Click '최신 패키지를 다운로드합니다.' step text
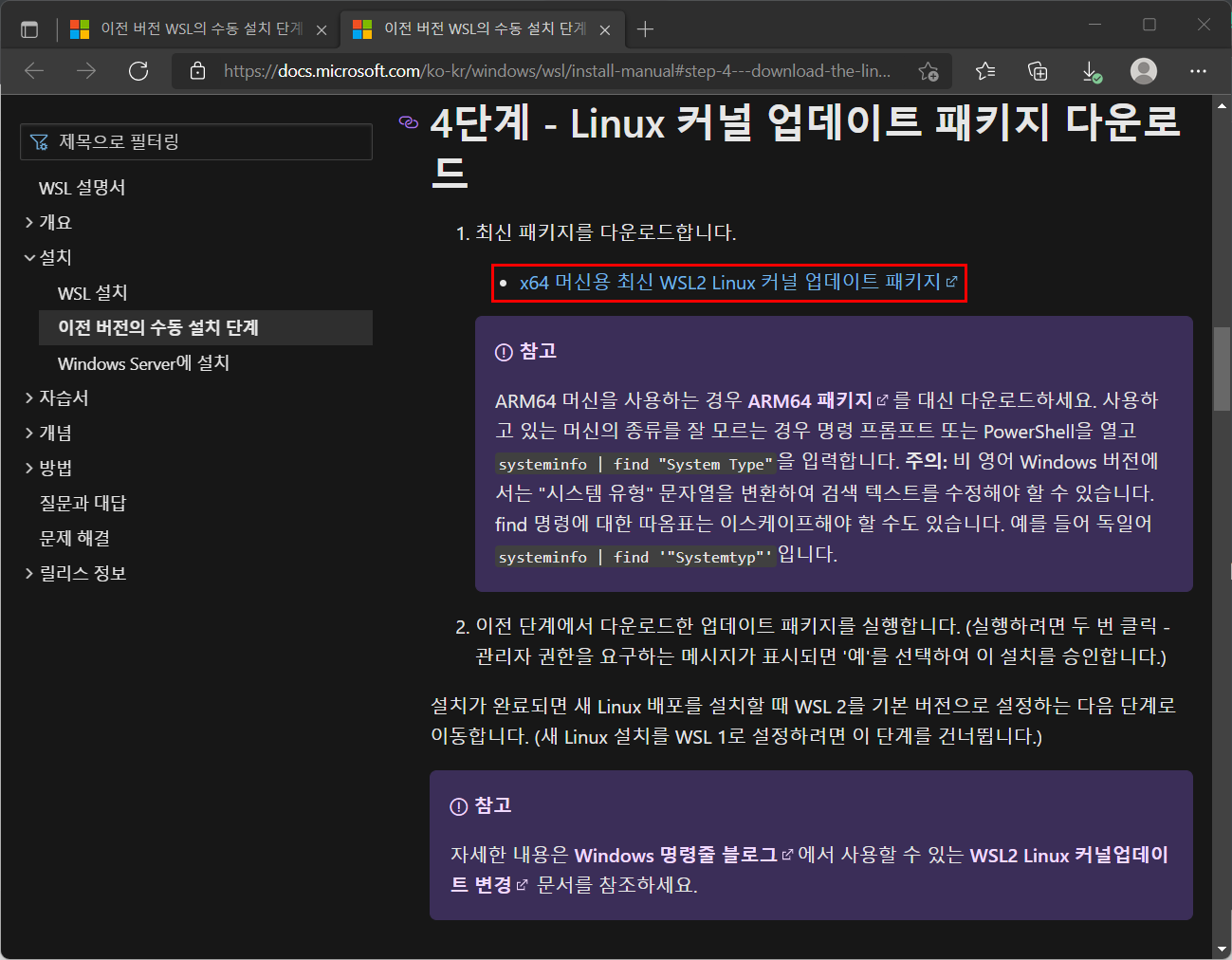1232x960 pixels. pyautogui.click(x=606, y=232)
